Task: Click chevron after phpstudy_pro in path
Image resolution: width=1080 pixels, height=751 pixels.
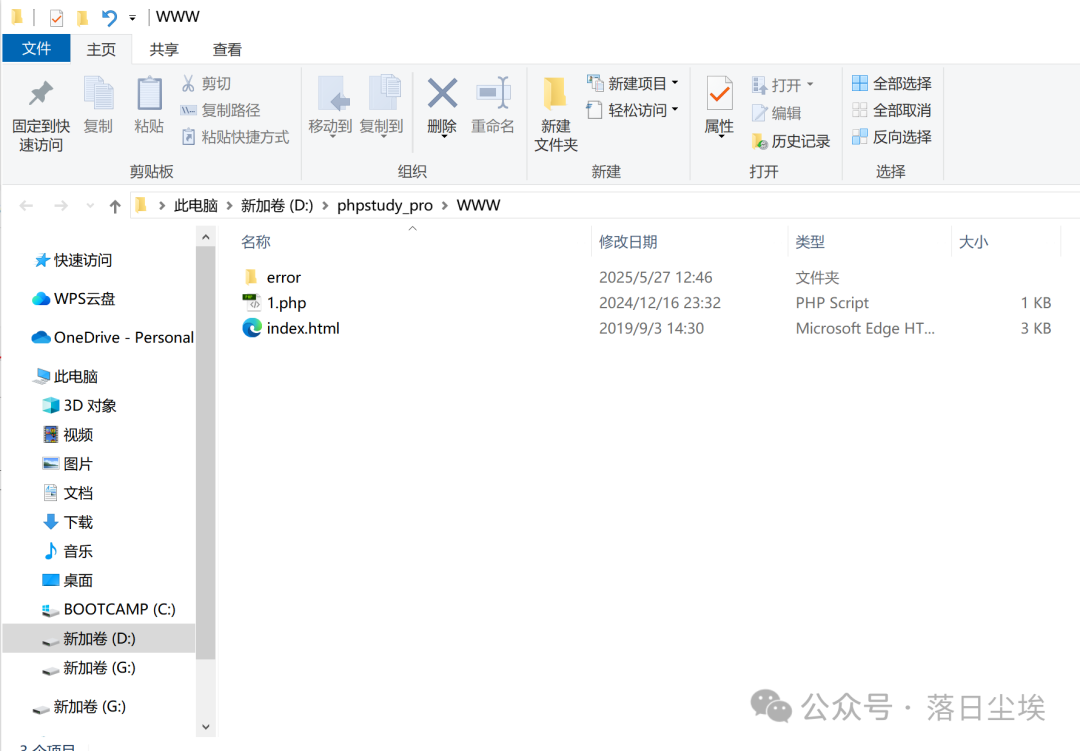Action: click(445, 205)
